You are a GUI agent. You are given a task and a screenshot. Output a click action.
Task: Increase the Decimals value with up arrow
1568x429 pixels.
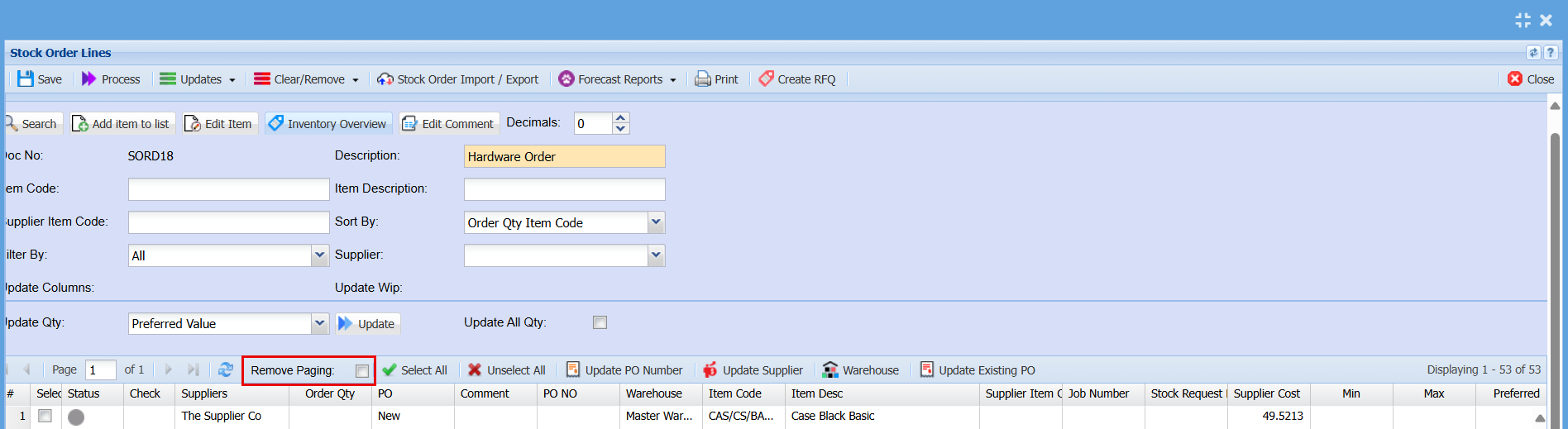(621, 118)
